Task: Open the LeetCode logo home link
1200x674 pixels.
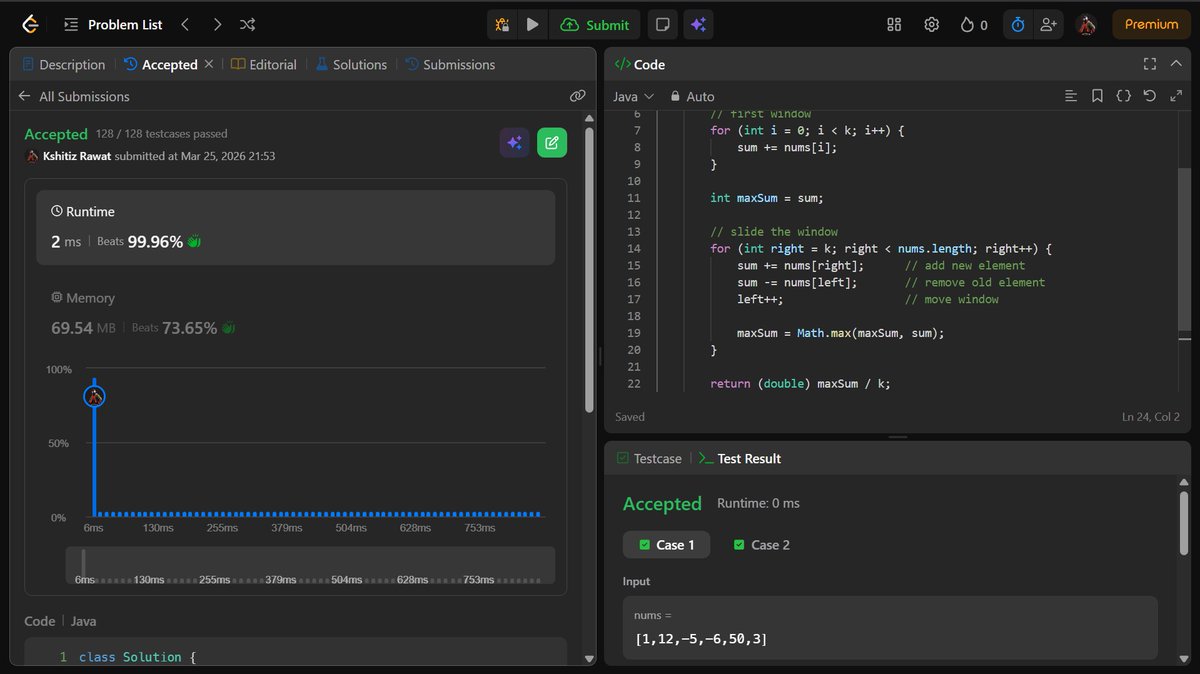Action: click(x=30, y=24)
